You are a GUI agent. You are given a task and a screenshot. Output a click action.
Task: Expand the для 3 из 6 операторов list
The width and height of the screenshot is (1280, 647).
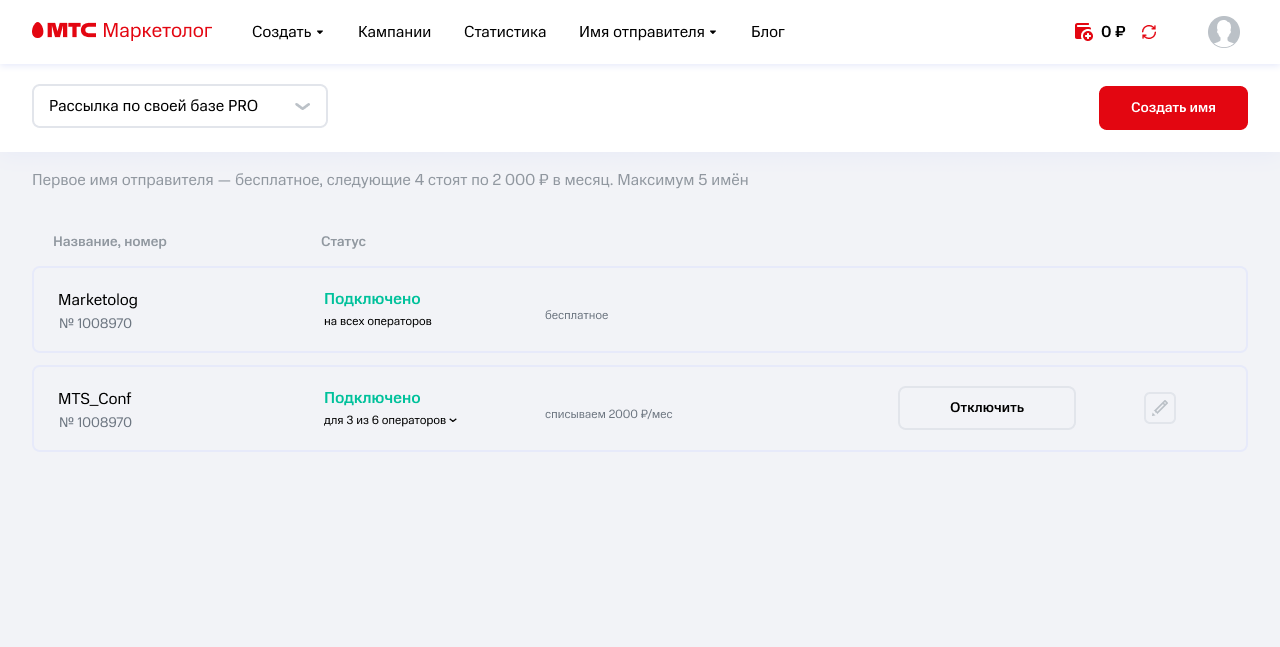point(390,420)
